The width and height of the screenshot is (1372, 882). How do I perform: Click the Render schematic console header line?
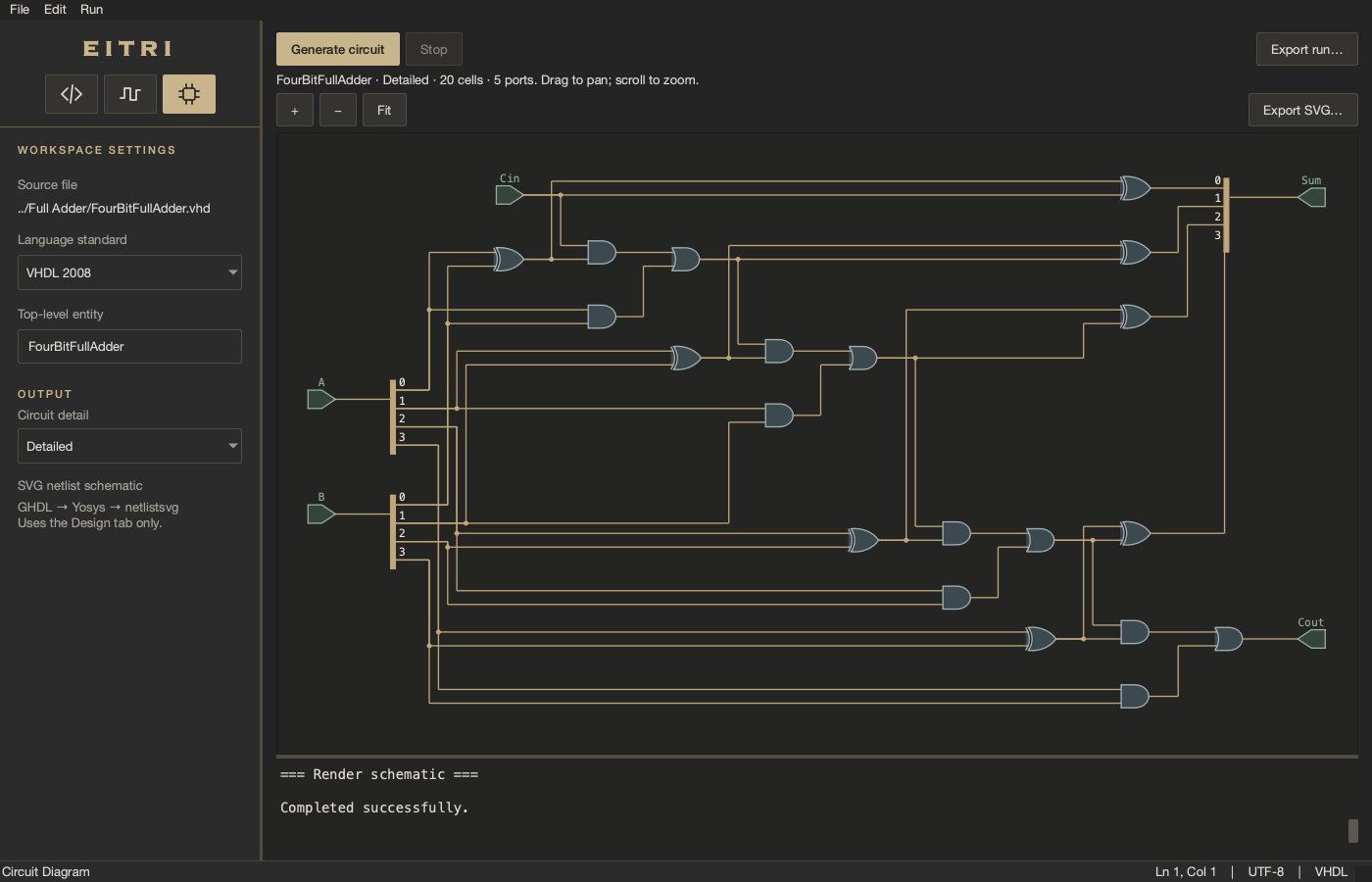point(379,774)
